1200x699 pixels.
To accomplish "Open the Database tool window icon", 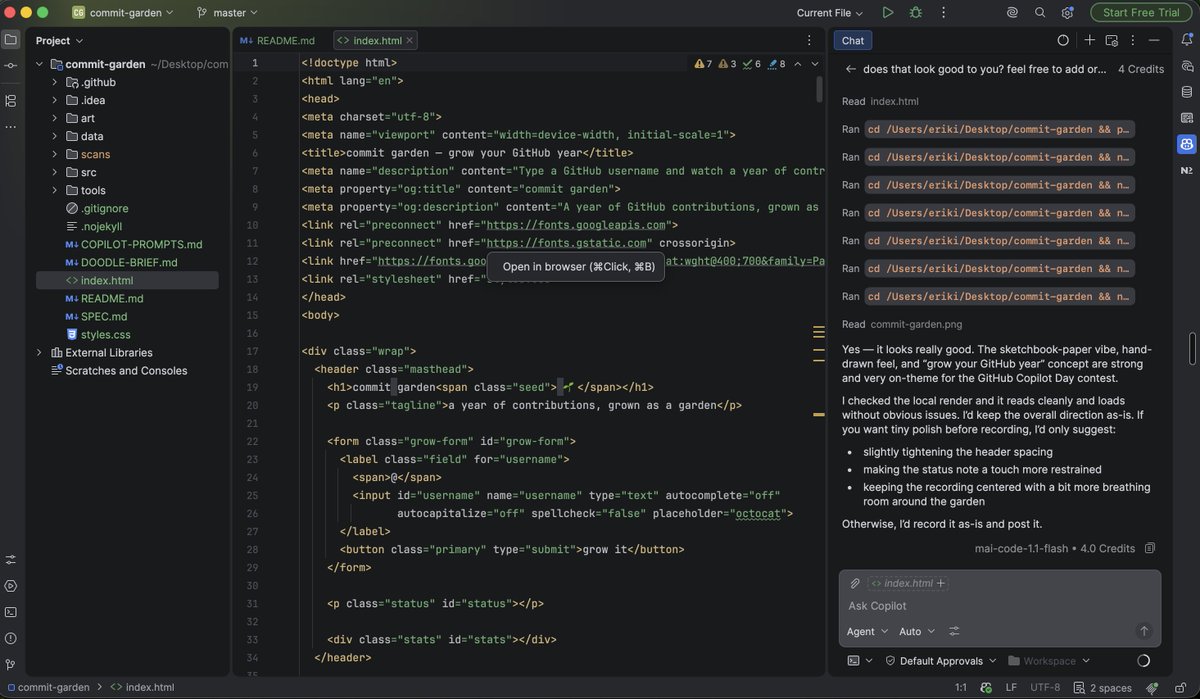I will pos(1187,92).
